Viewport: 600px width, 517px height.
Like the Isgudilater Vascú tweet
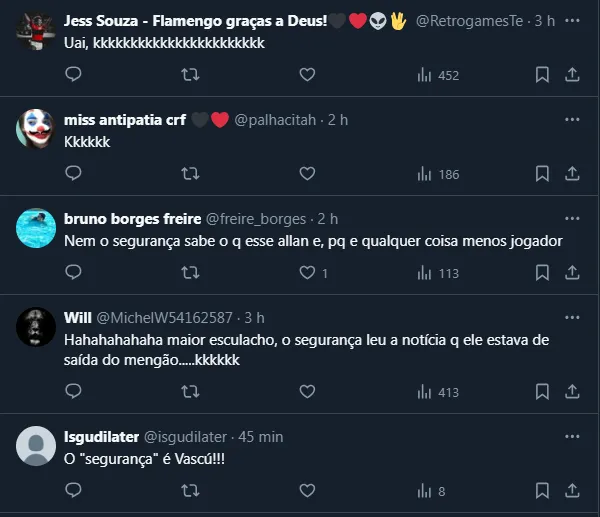(307, 490)
